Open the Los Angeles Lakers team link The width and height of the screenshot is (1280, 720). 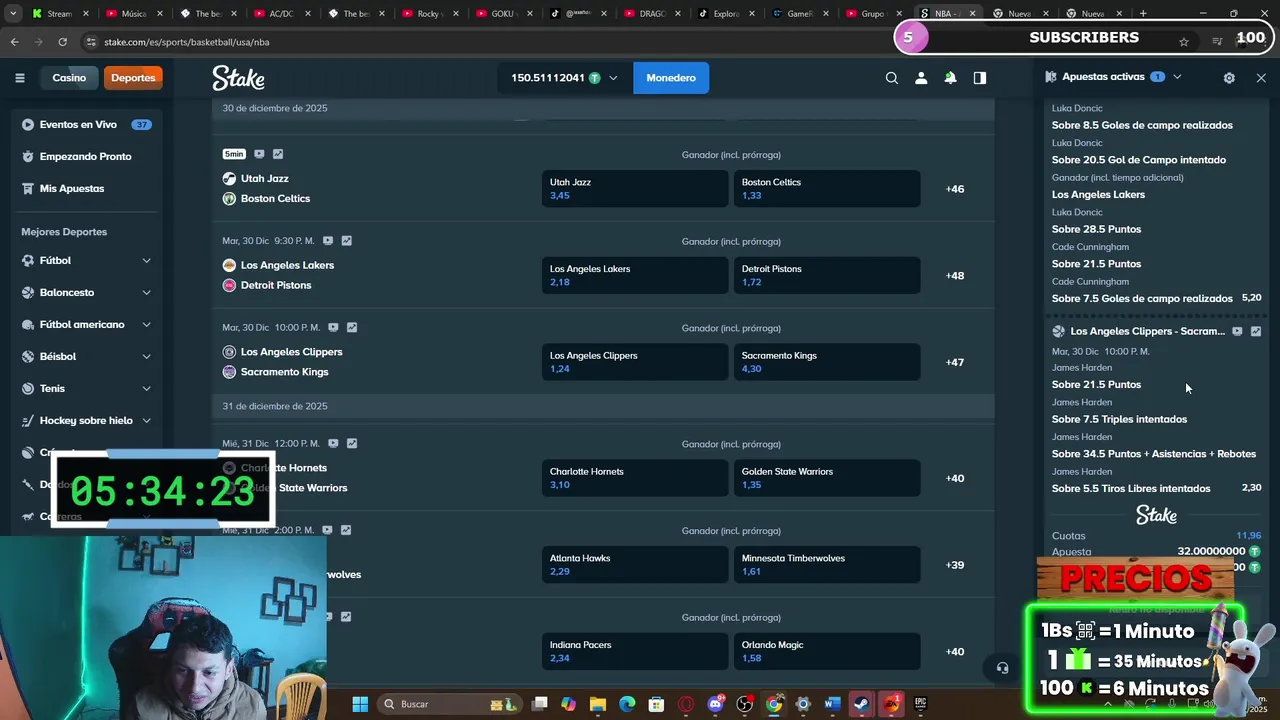(287, 265)
